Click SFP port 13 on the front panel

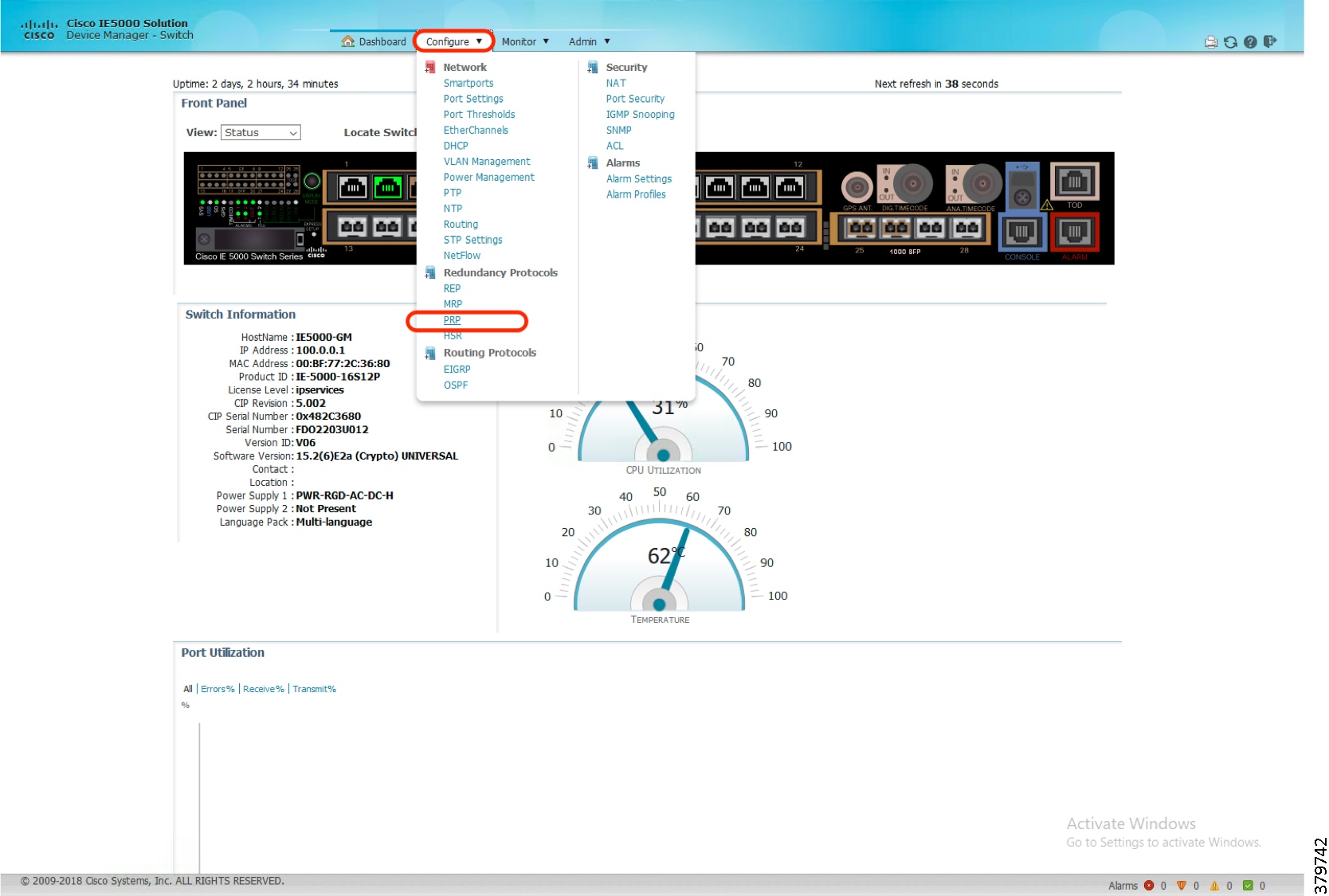click(x=353, y=227)
